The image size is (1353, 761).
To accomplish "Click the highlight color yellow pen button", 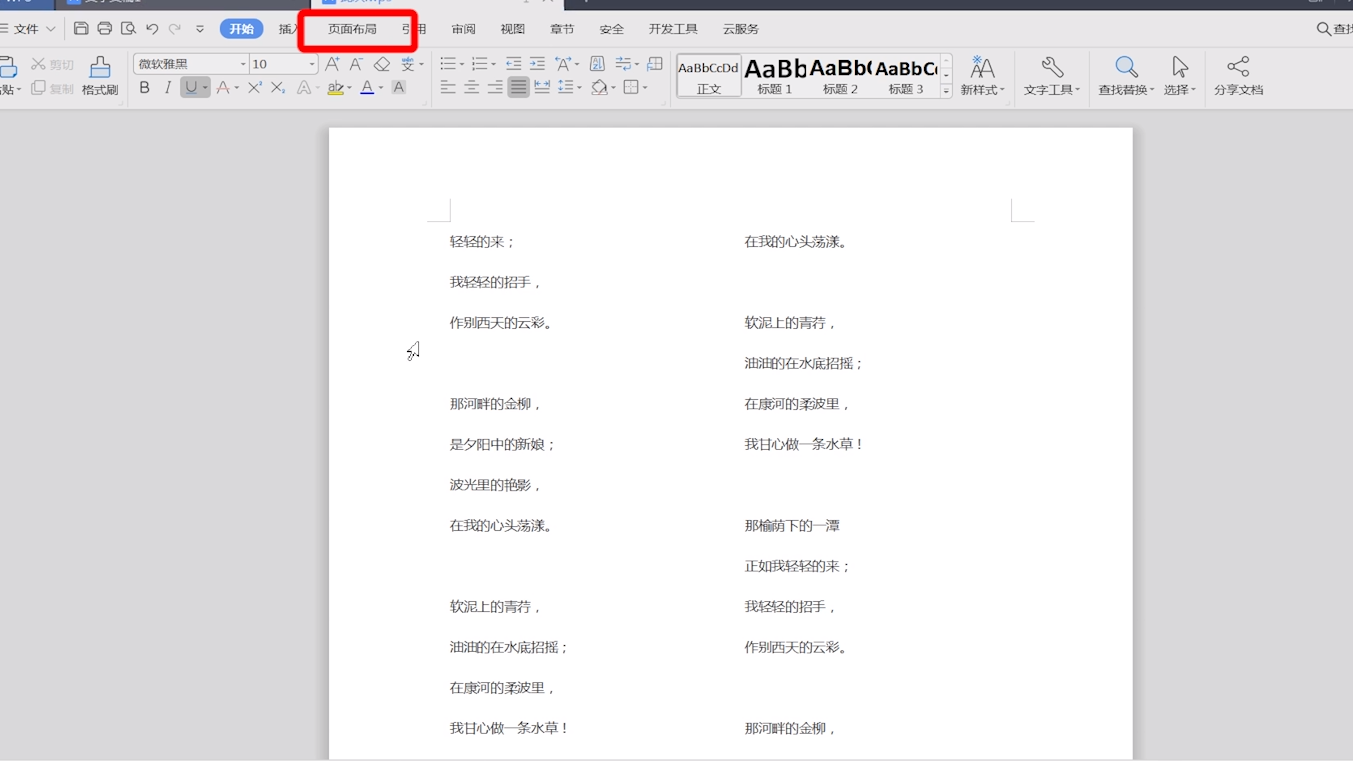I will click(x=335, y=88).
